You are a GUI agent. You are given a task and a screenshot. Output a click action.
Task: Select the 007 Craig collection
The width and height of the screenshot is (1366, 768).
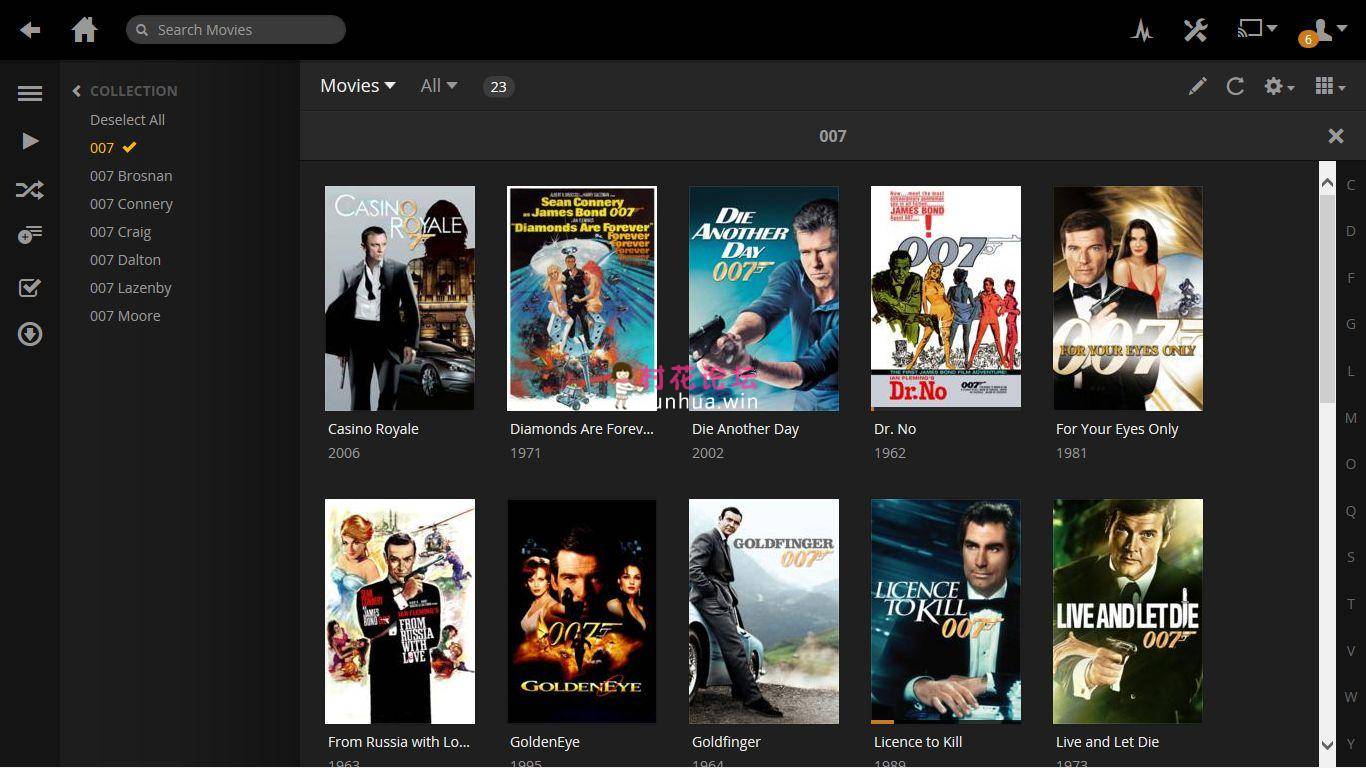pyautogui.click(x=120, y=231)
